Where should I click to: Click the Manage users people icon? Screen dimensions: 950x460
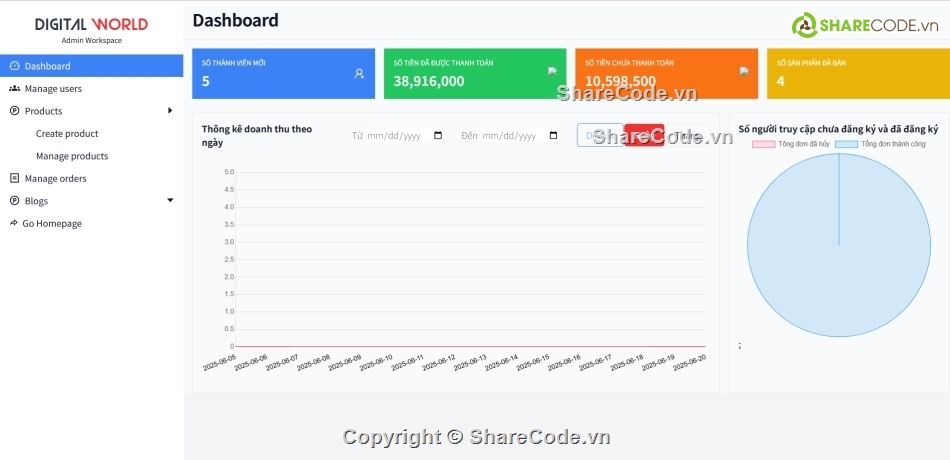tap(15, 88)
